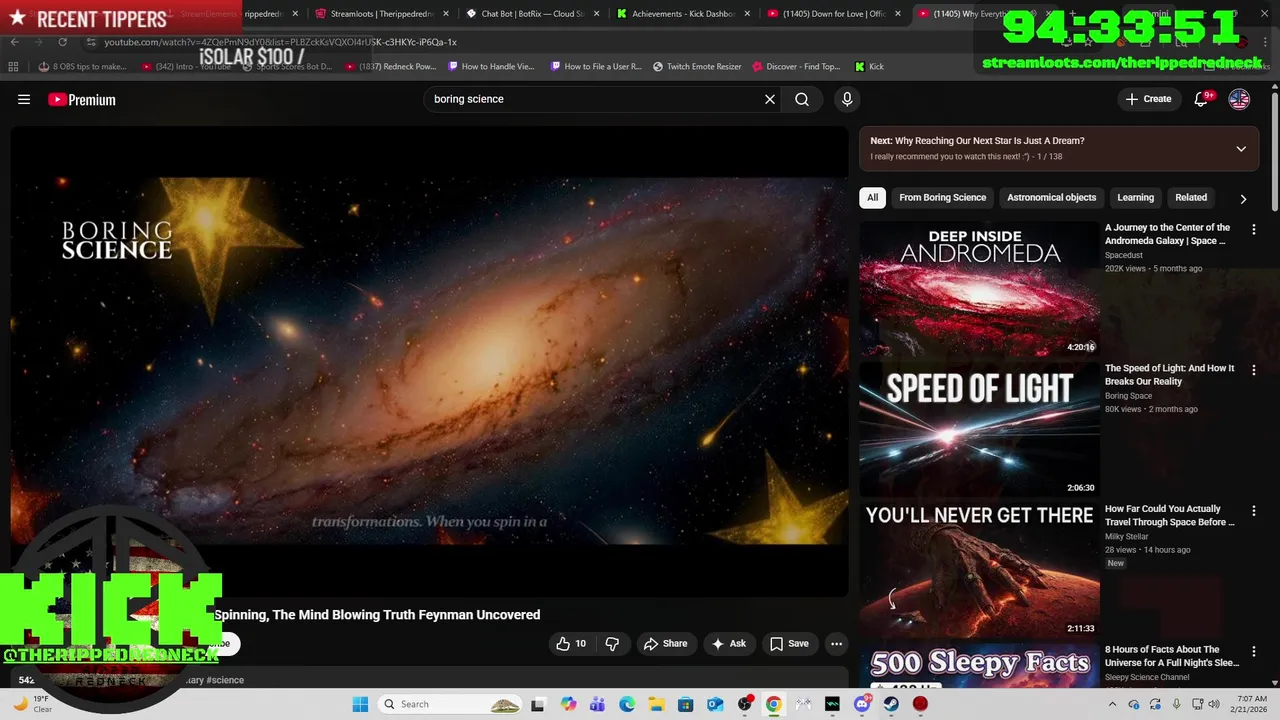1280x720 pixels.
Task: Open the Boring Space channel link
Action: click(1128, 396)
